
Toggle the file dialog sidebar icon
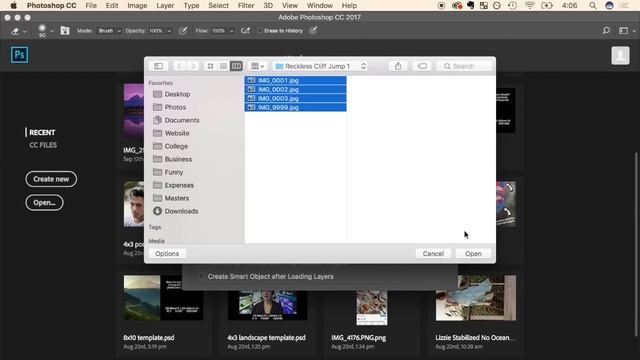tap(158, 66)
